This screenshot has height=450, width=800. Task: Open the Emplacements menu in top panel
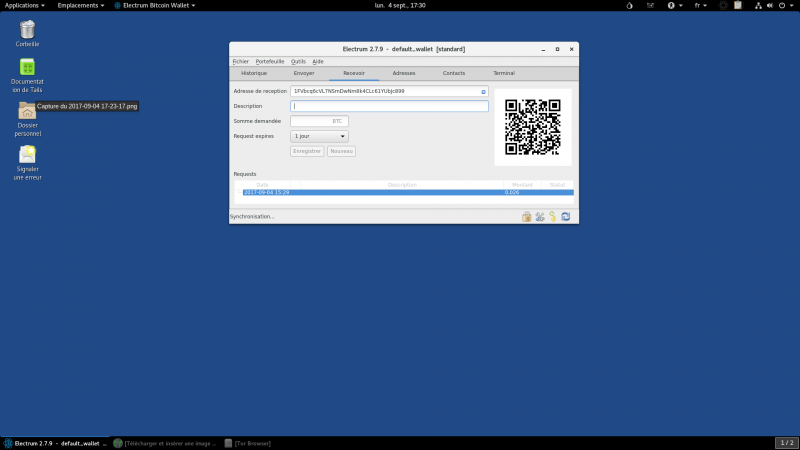80,6
